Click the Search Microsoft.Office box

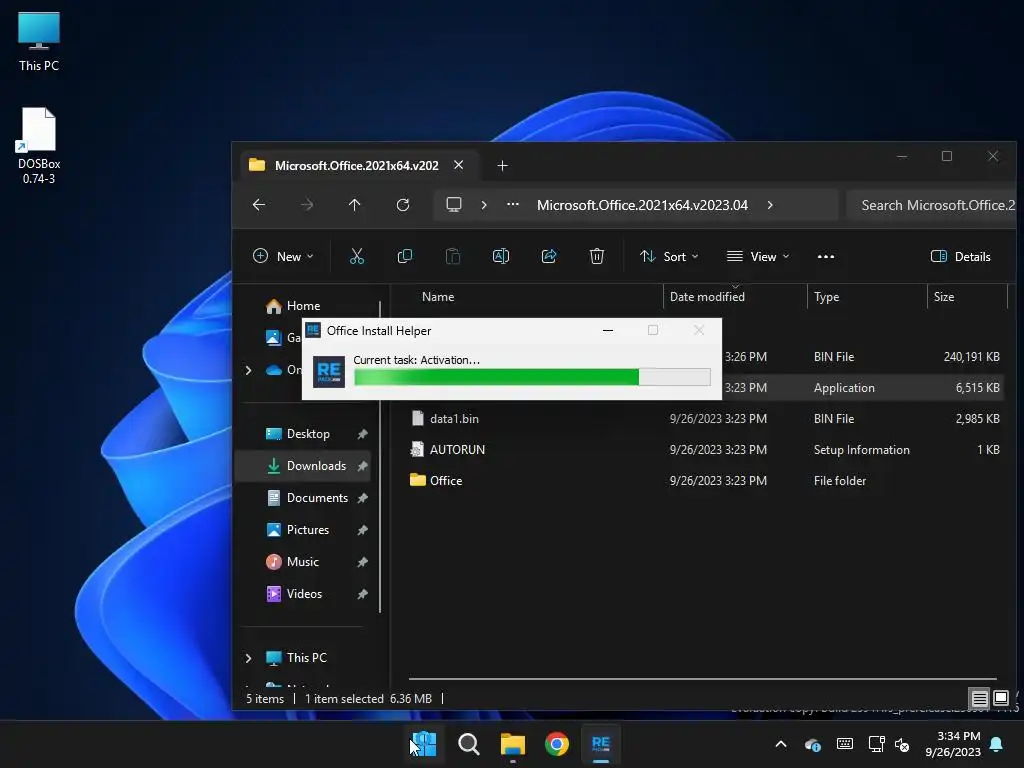click(x=931, y=205)
